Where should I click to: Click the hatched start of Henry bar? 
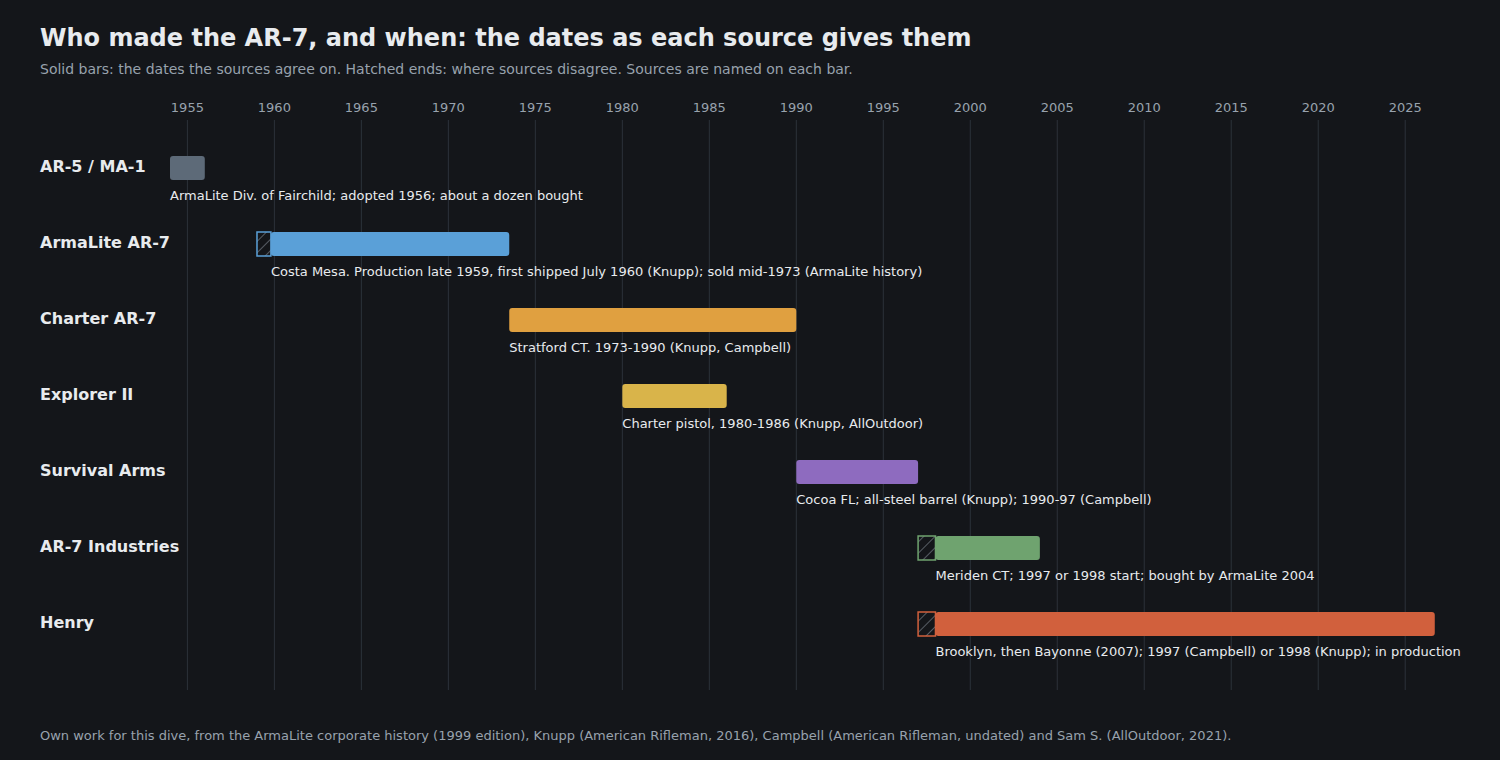pyautogui.click(x=927, y=624)
